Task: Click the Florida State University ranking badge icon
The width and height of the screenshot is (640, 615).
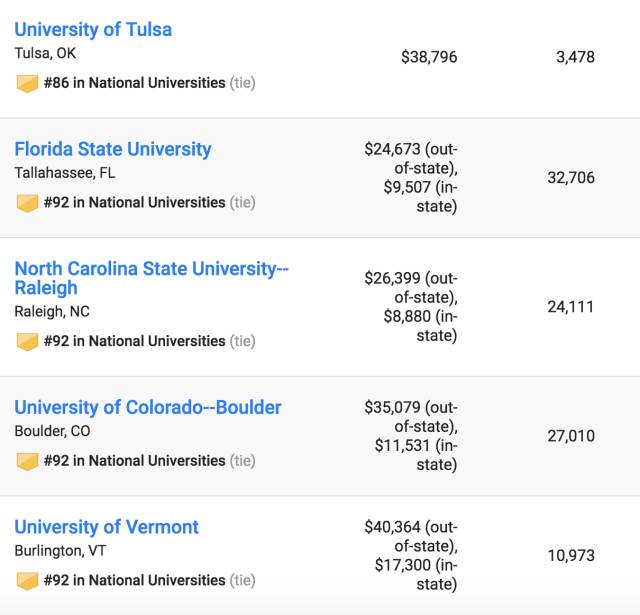Action: [27, 203]
